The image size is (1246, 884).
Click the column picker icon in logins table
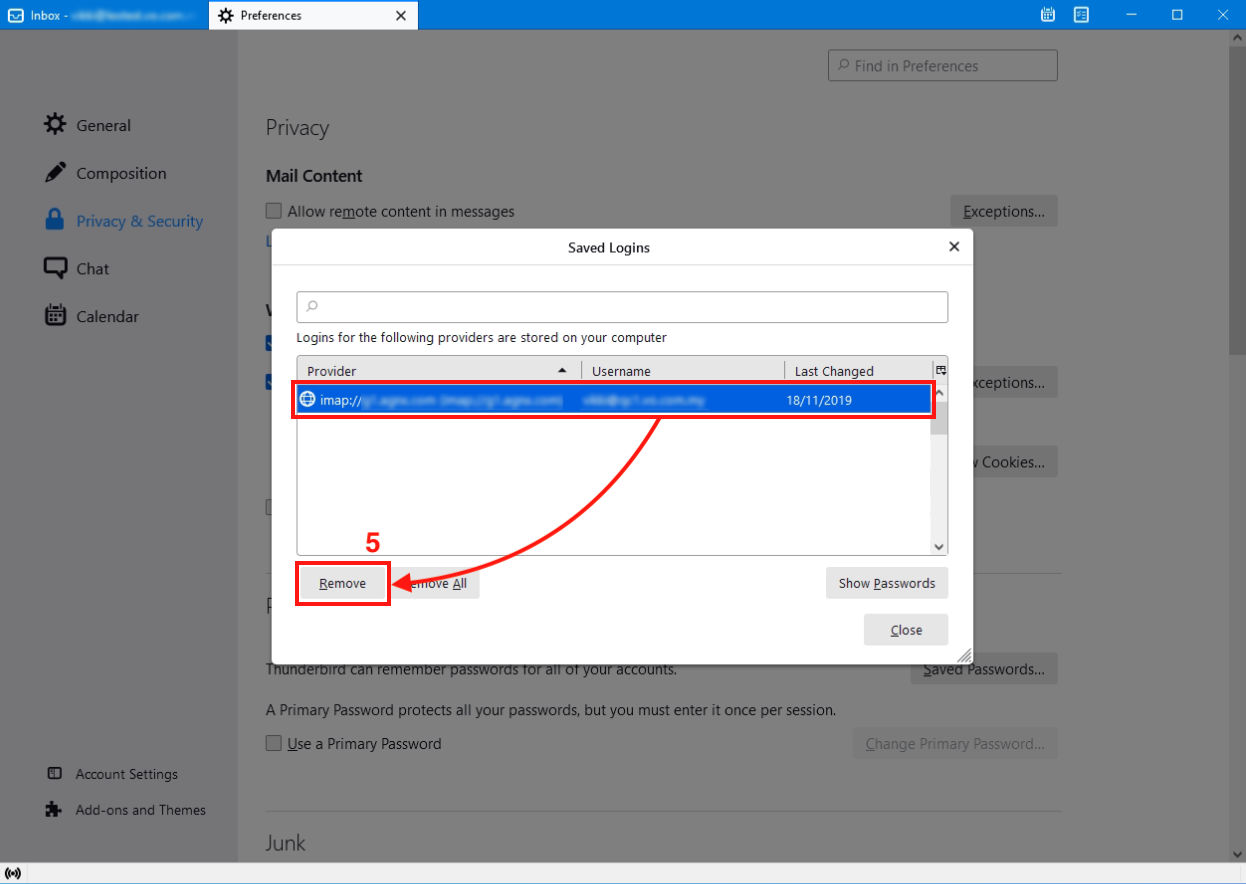point(940,370)
